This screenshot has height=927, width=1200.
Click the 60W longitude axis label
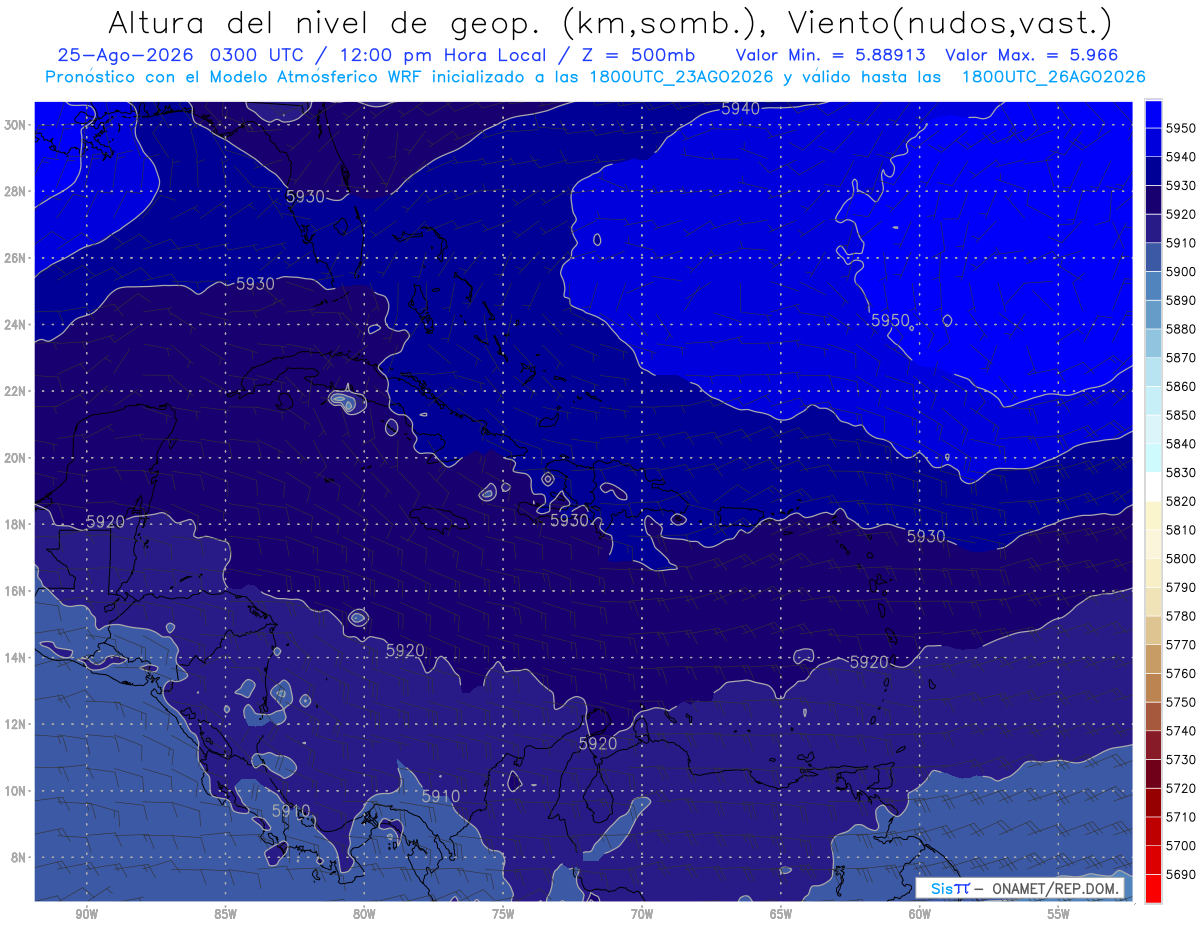(920, 914)
